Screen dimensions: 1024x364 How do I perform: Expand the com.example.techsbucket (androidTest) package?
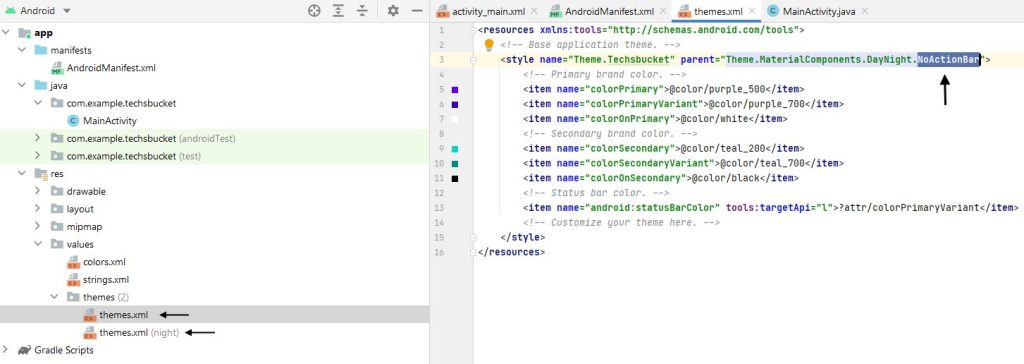tap(38, 139)
